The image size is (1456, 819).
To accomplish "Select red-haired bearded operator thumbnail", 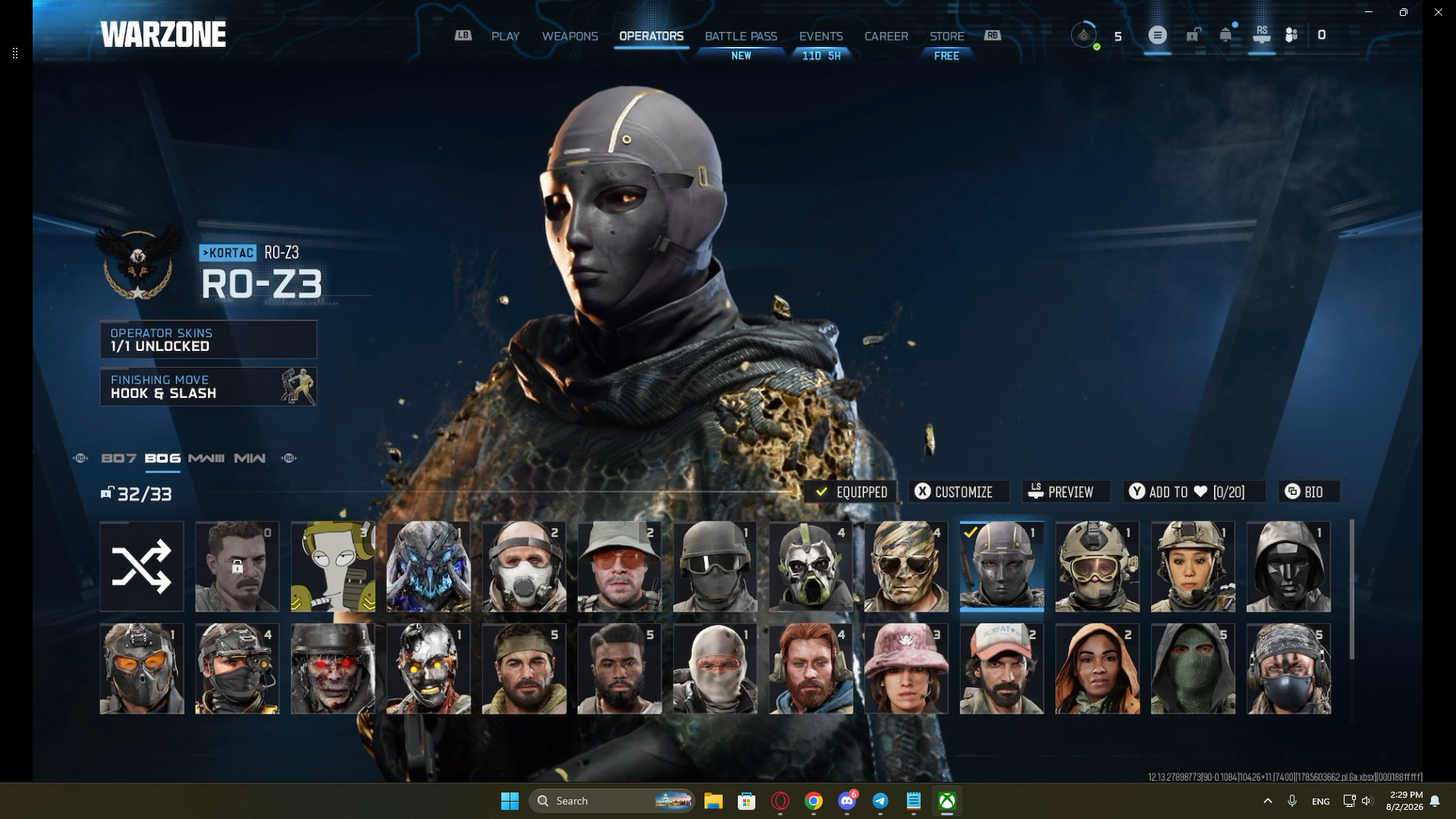I will point(811,669).
